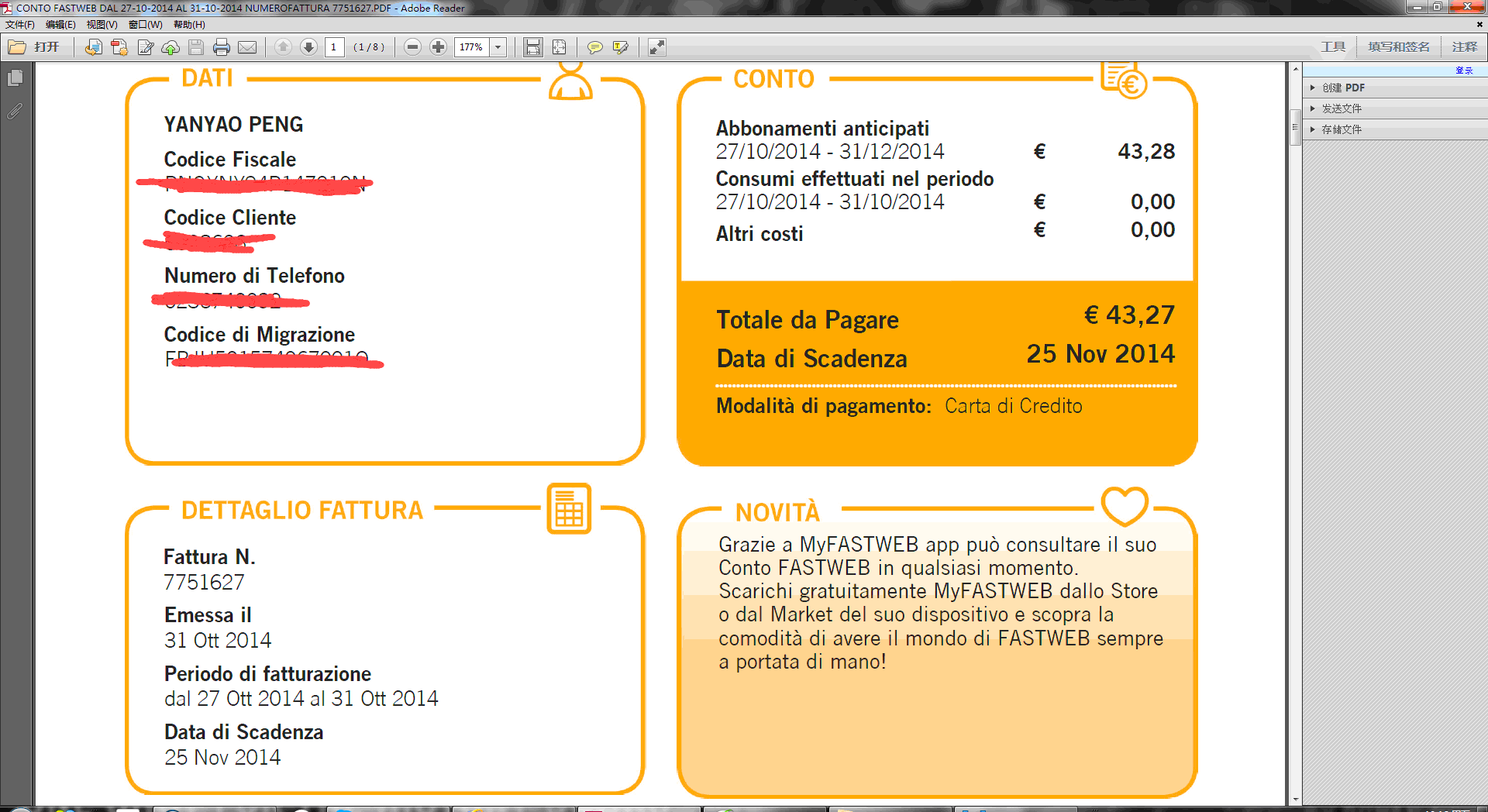
Task: Click the Convert PDF export icon
Action: pyautogui.click(x=119, y=47)
